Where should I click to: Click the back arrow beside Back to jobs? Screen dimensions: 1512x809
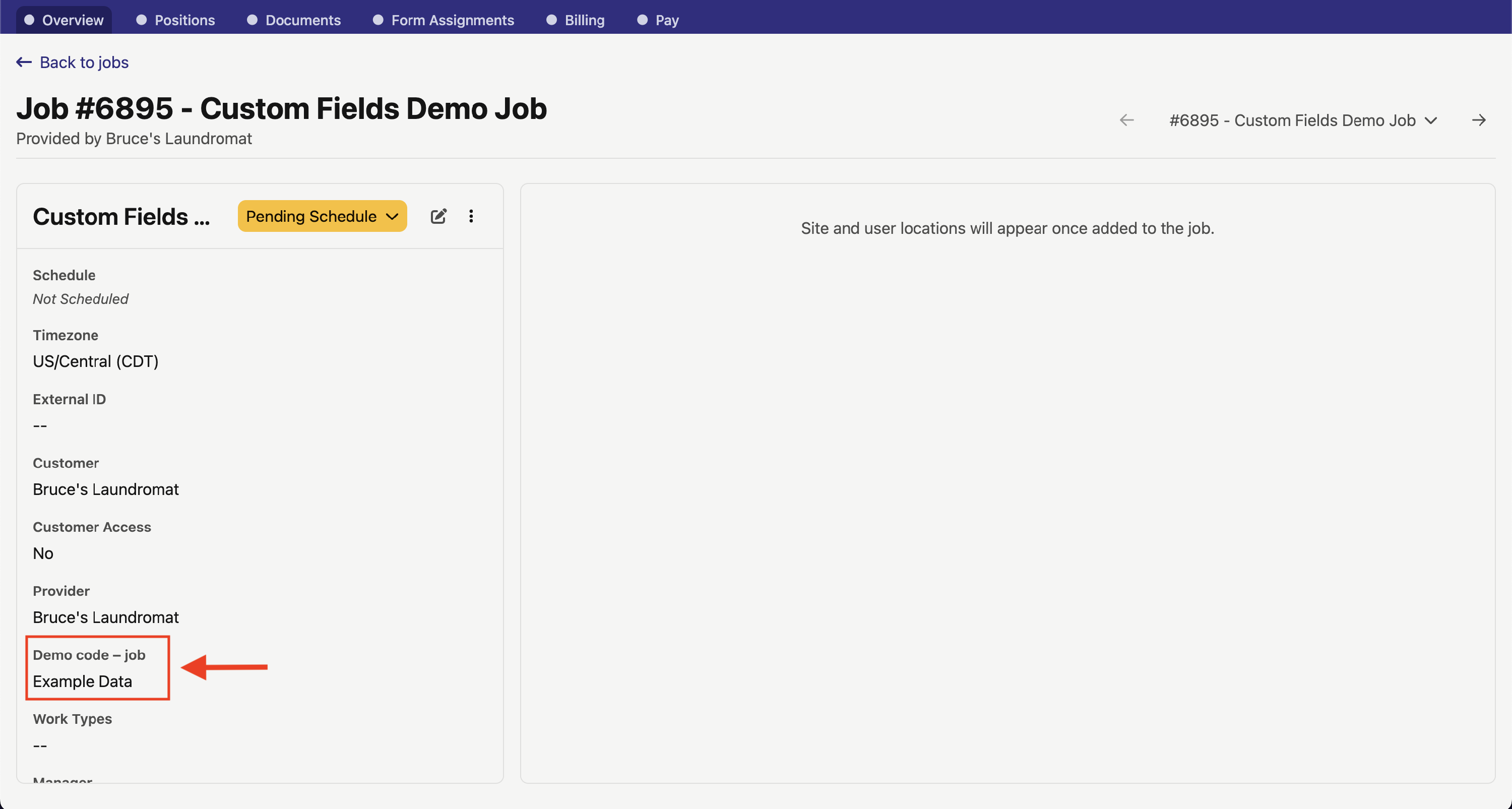24,62
